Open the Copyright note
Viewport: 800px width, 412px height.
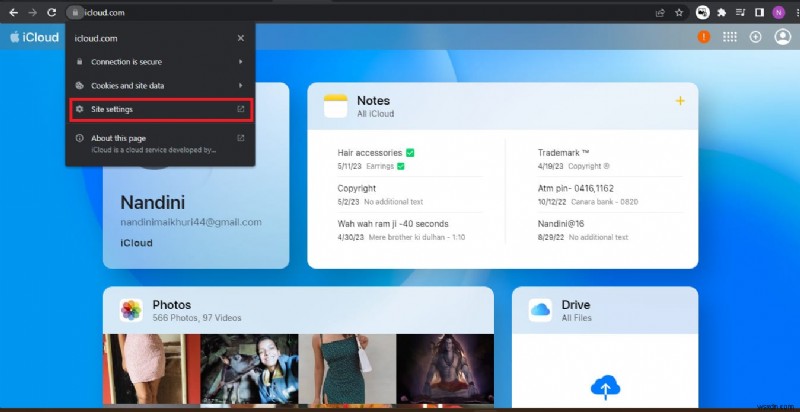pos(410,194)
